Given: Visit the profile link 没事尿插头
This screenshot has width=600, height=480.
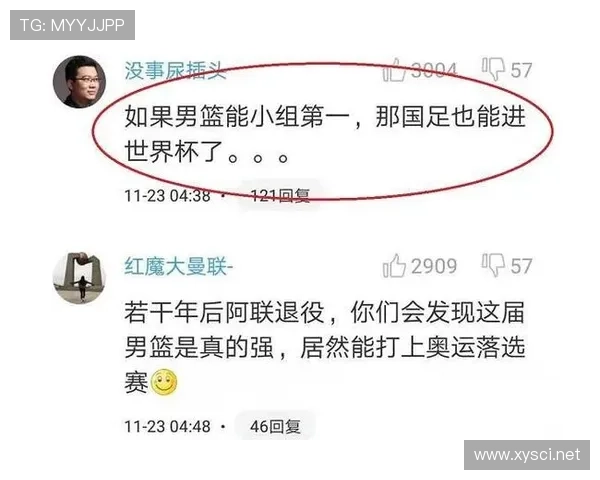Looking at the screenshot, I should [175, 70].
